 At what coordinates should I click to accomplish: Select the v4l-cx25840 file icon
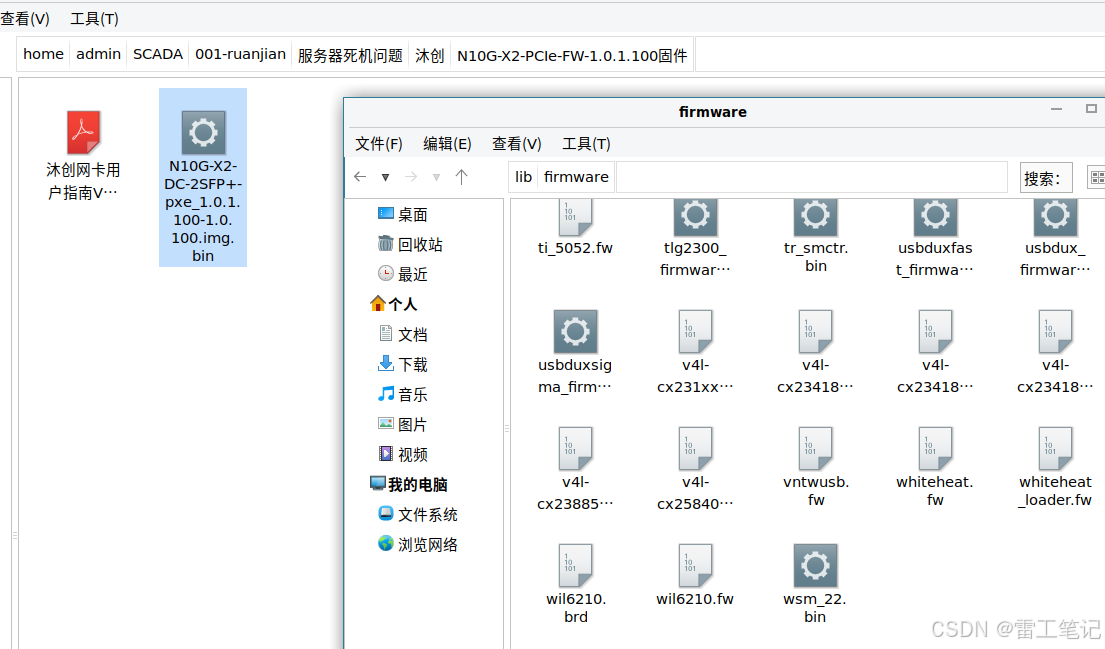click(695, 448)
